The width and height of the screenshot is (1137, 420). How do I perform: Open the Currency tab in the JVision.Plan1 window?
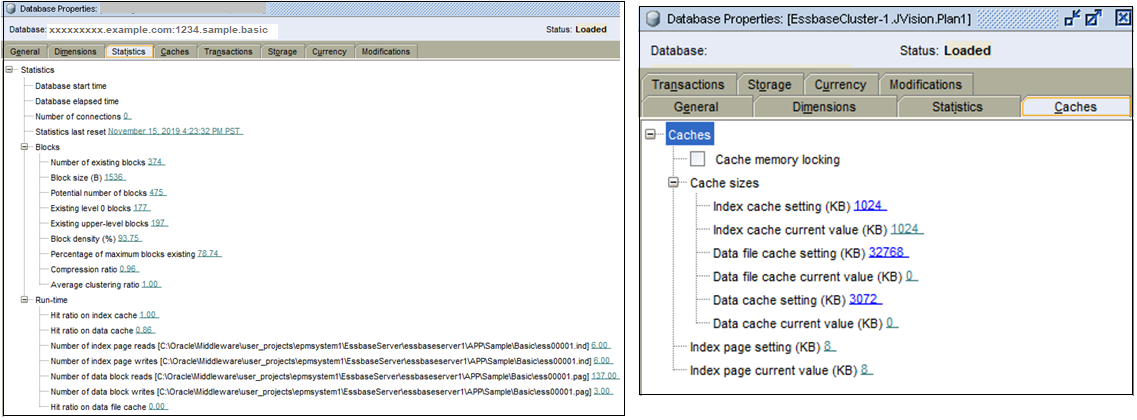(x=840, y=84)
